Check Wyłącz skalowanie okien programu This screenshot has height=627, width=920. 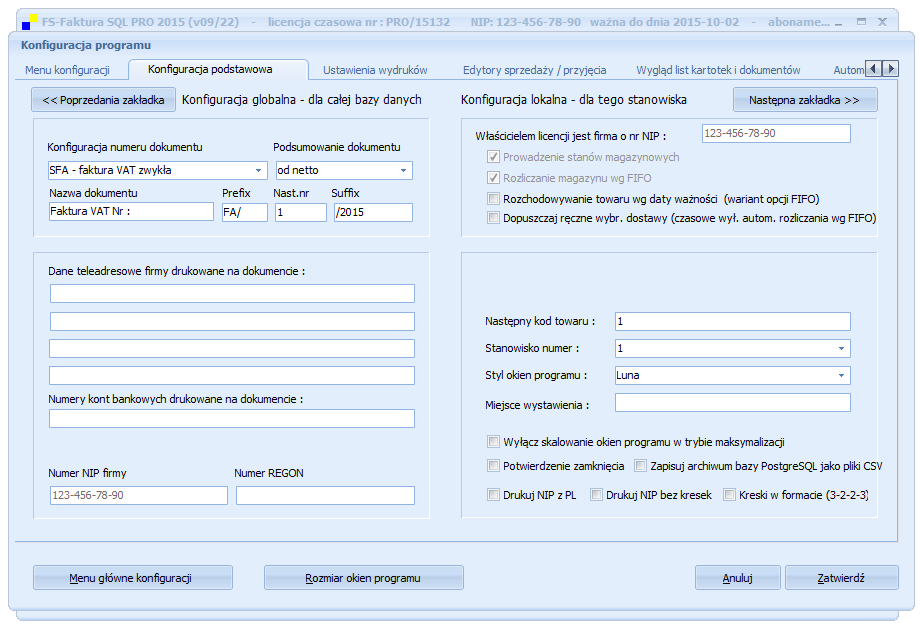493,442
